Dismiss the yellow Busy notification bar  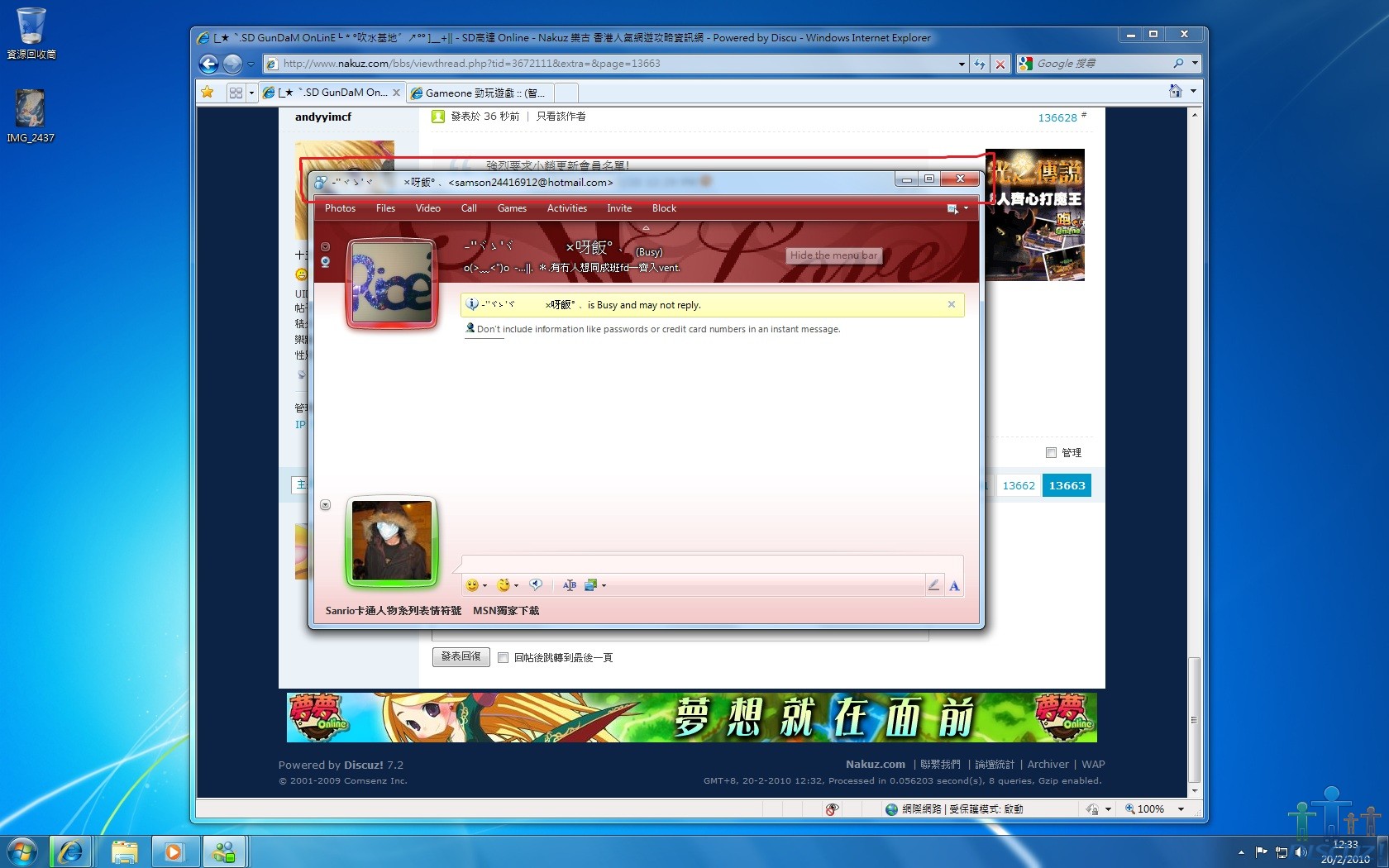[x=952, y=304]
